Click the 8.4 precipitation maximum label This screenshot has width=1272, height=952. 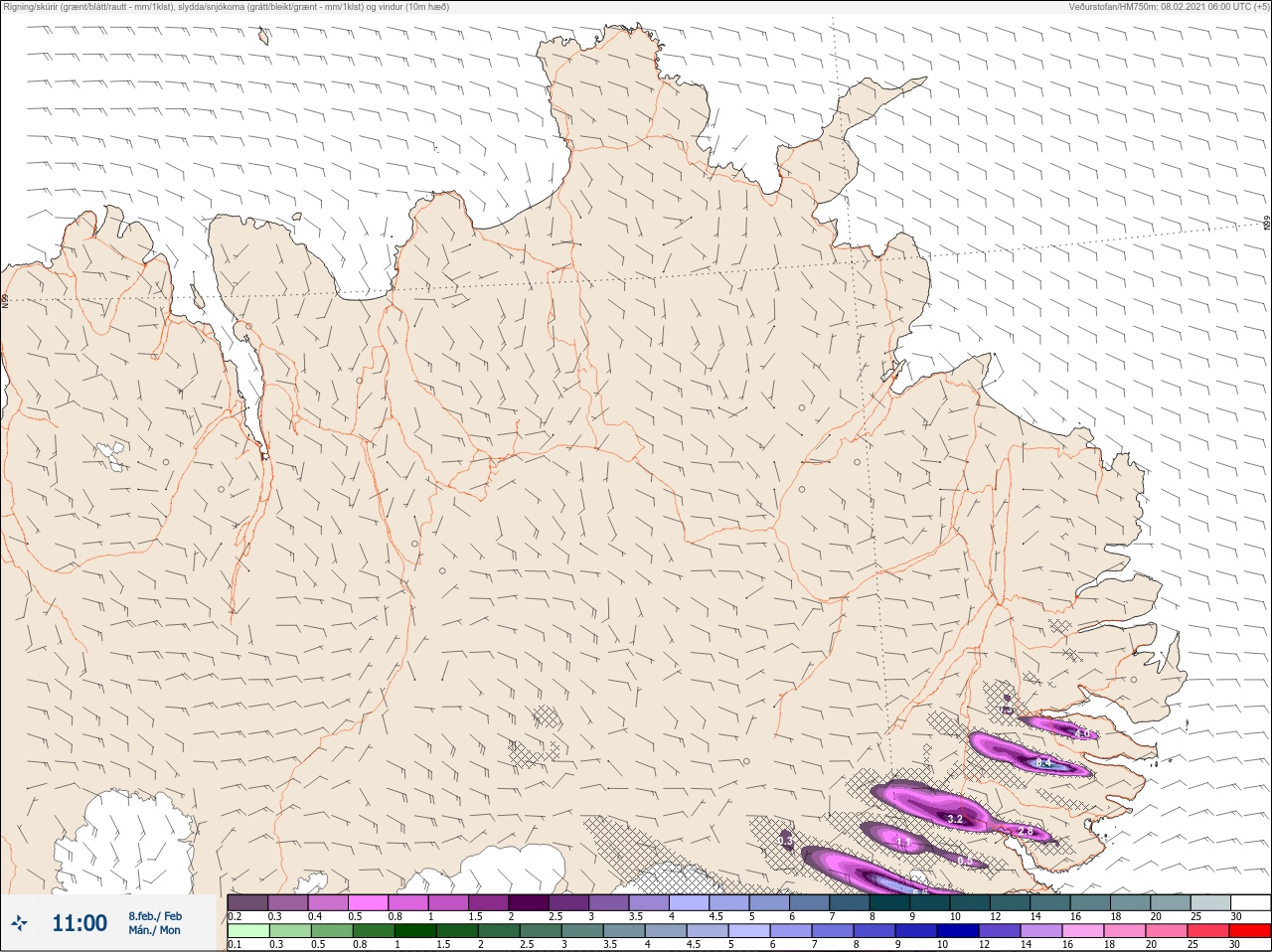pos(1043,762)
